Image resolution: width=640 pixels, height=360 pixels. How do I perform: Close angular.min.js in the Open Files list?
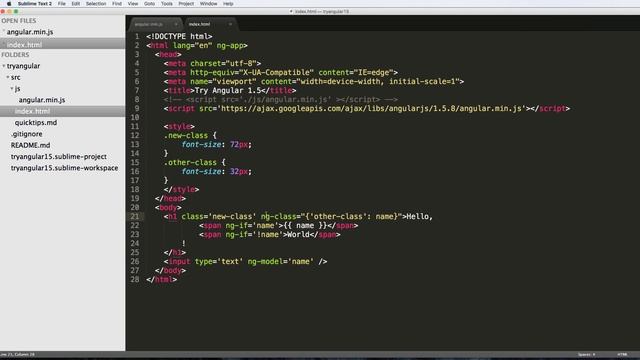pos(4,32)
